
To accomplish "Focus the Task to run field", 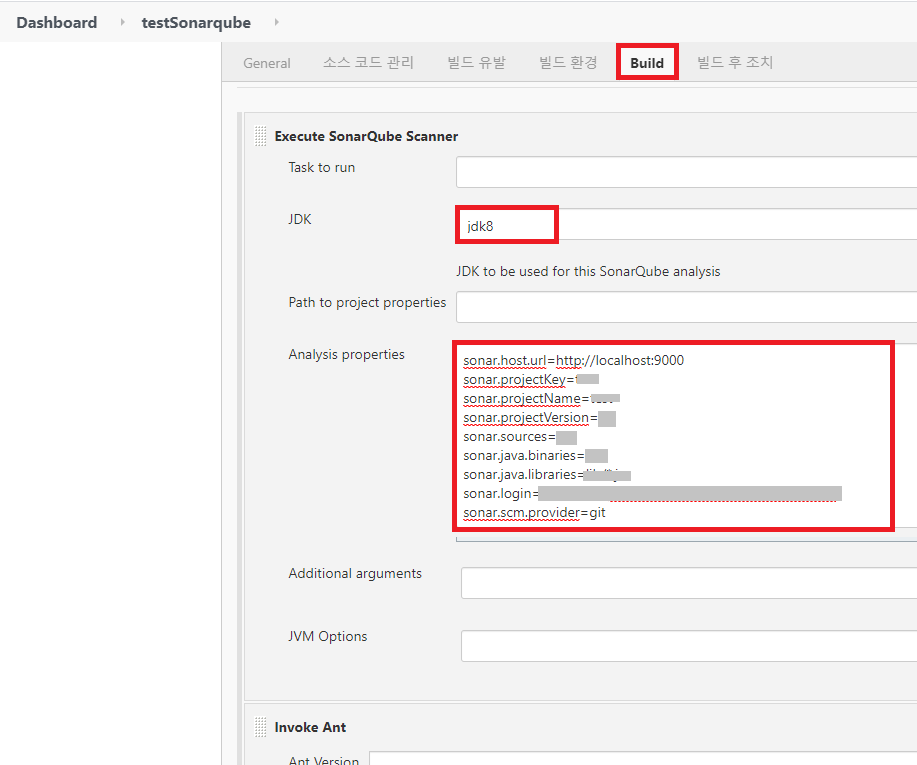I will 686,172.
